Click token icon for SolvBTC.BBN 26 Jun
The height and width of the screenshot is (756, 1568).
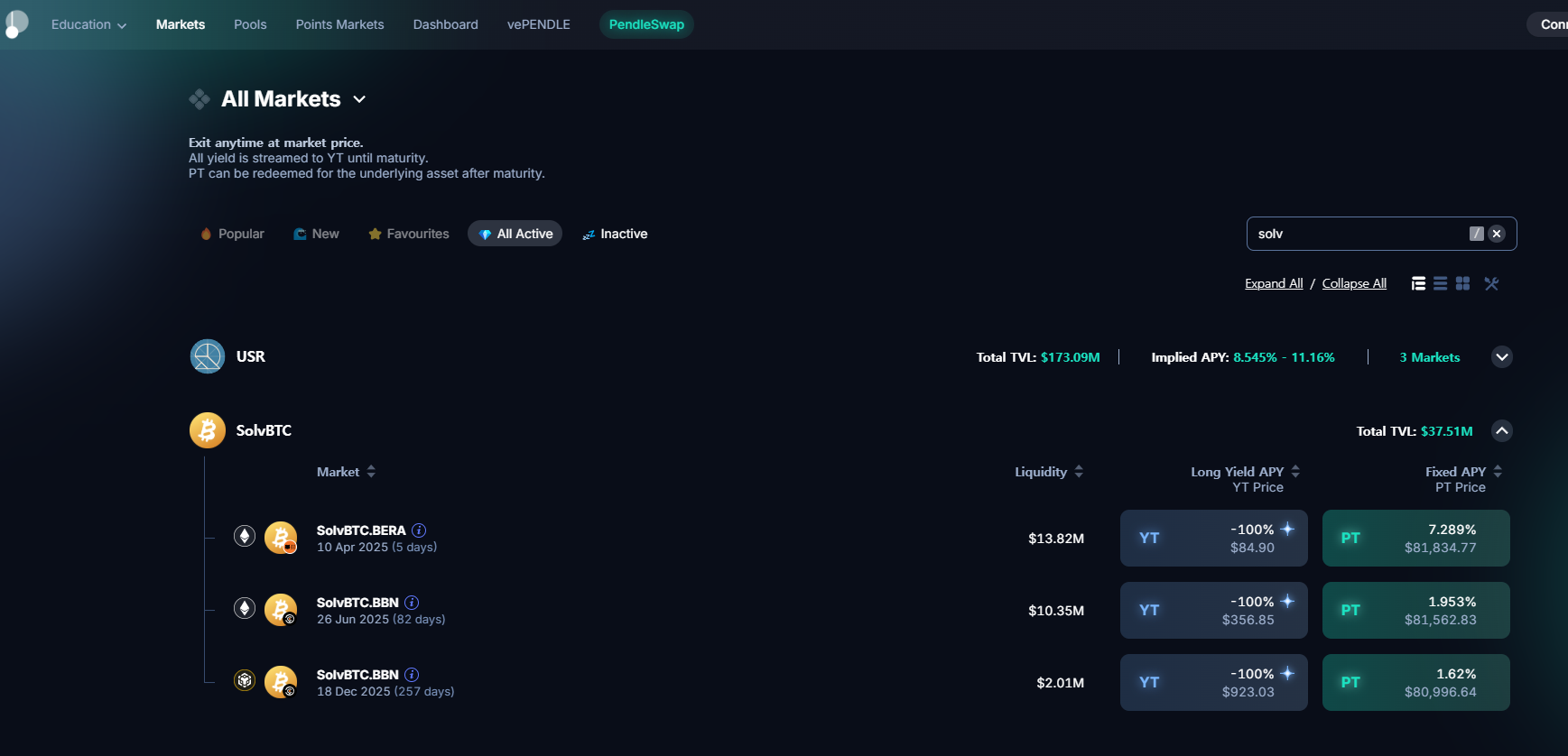point(281,609)
